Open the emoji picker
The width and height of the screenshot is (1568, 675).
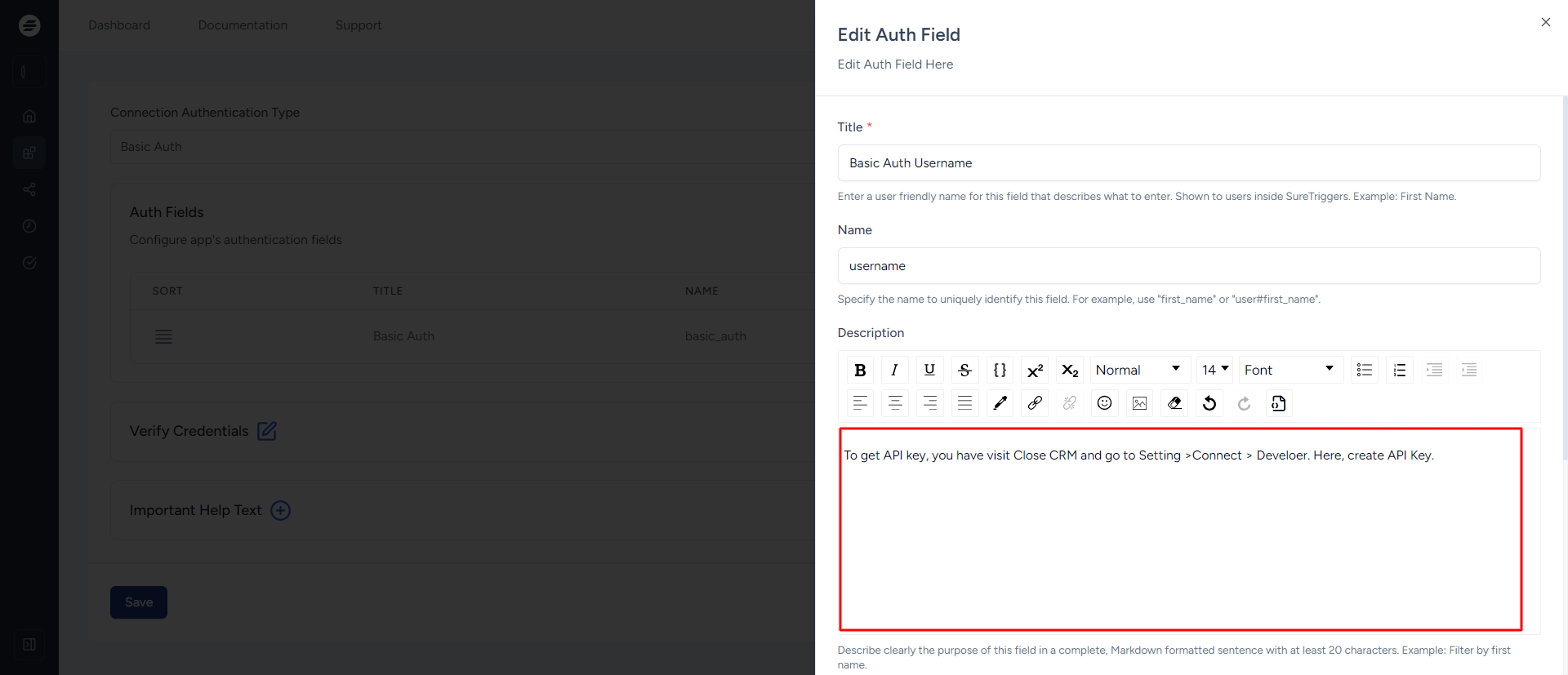[1104, 403]
